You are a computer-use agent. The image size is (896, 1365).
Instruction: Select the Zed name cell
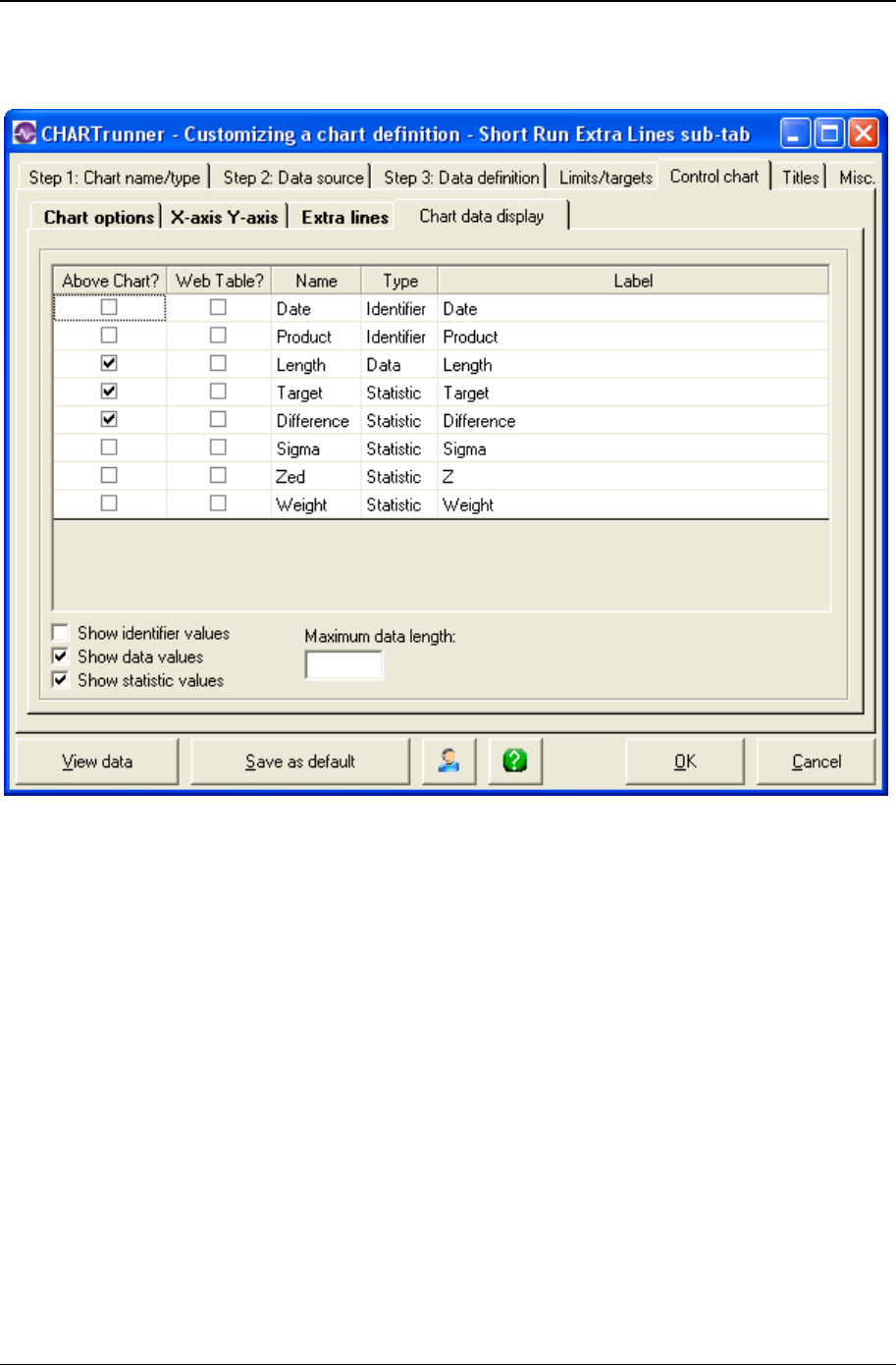[x=316, y=476]
